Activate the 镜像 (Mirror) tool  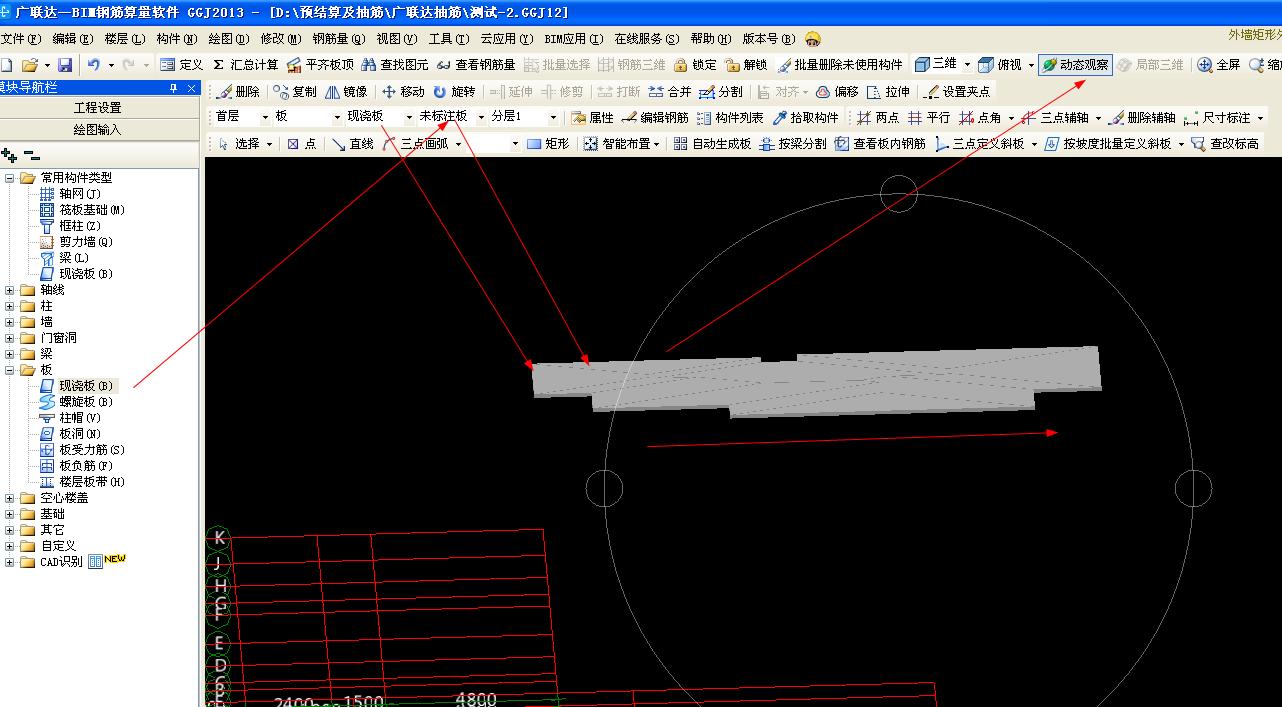pyautogui.click(x=346, y=91)
